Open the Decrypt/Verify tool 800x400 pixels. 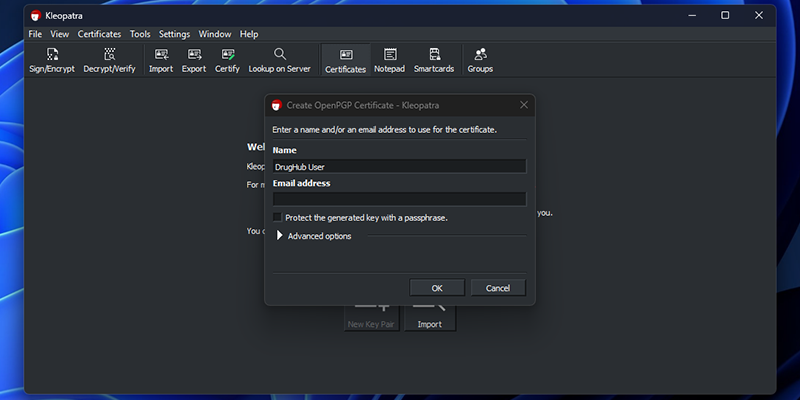[x=109, y=60]
